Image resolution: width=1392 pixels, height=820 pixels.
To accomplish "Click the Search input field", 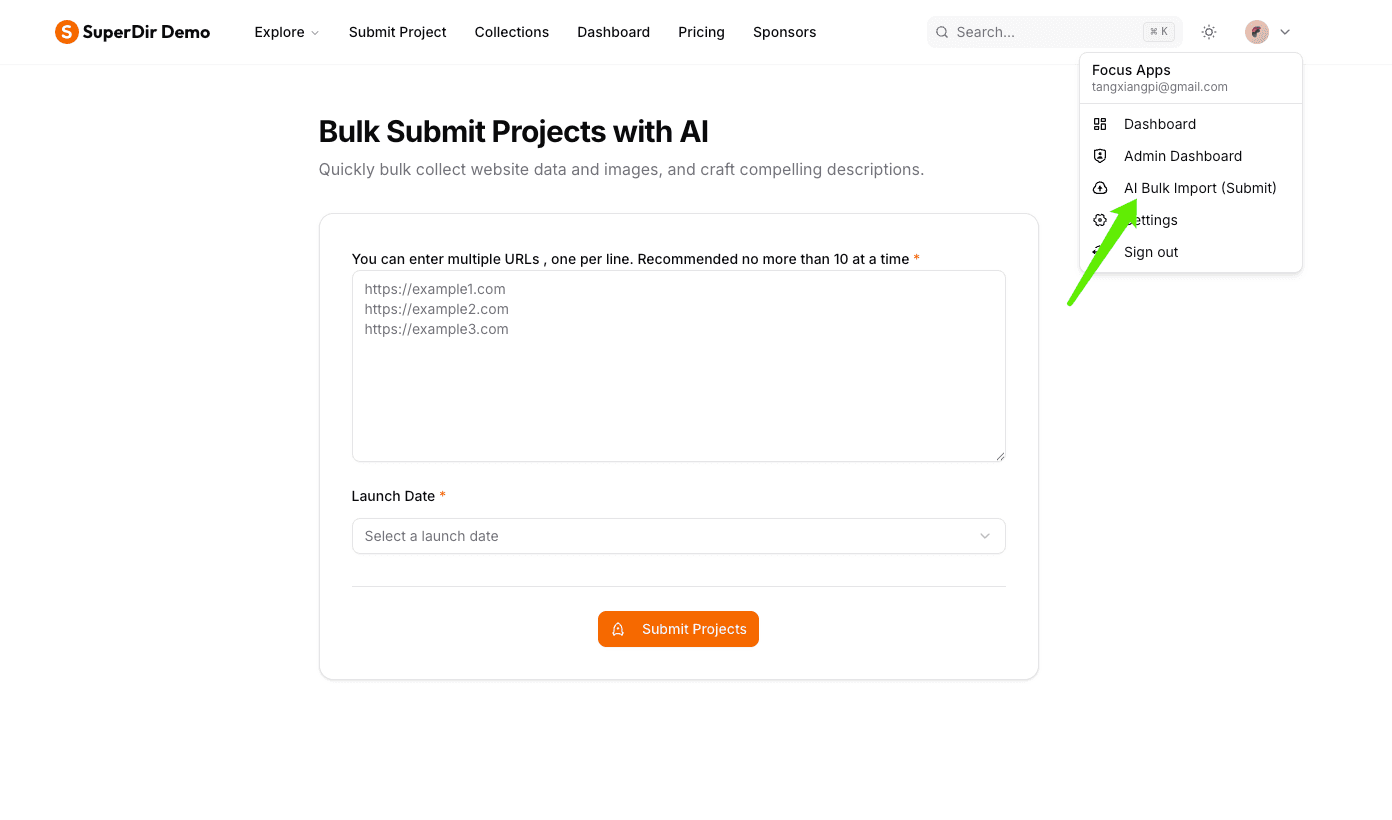I will click(x=1054, y=32).
